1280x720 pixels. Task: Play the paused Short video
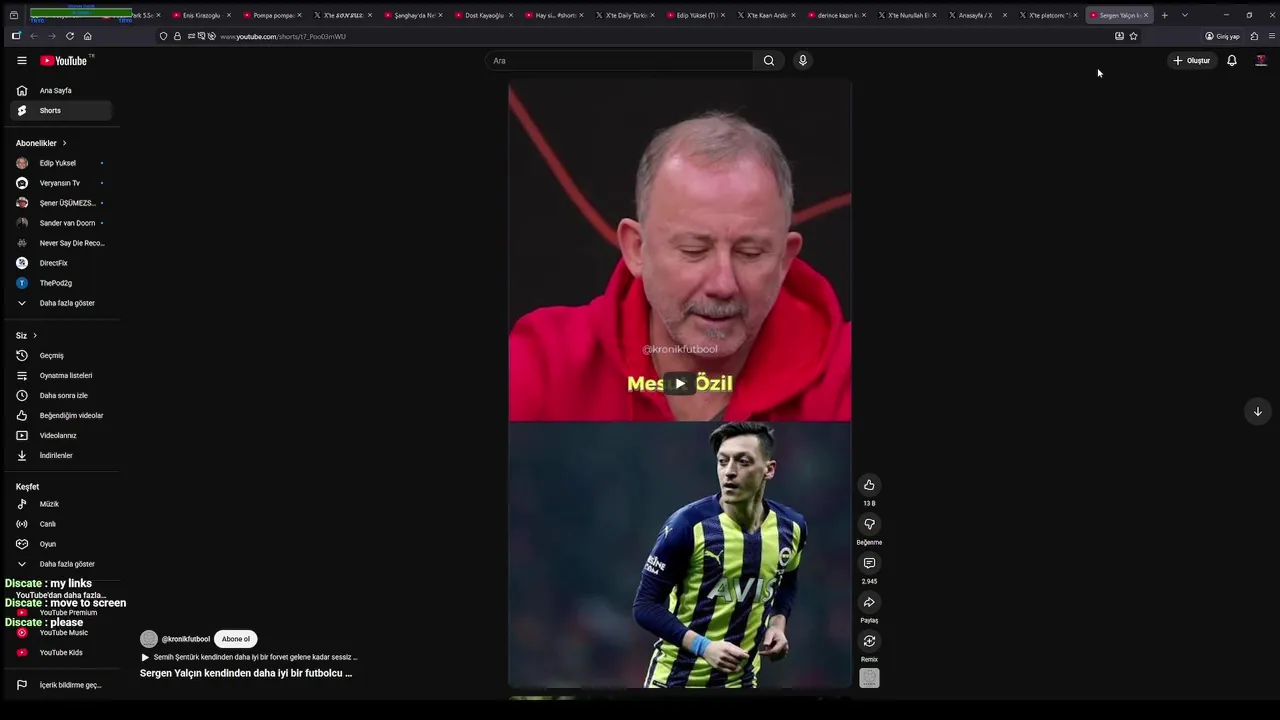click(x=680, y=383)
